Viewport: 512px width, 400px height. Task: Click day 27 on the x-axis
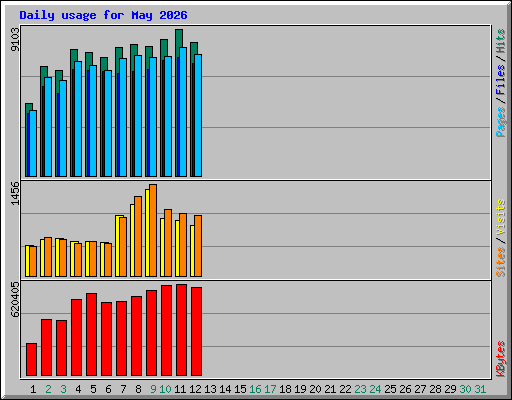pos(420,389)
